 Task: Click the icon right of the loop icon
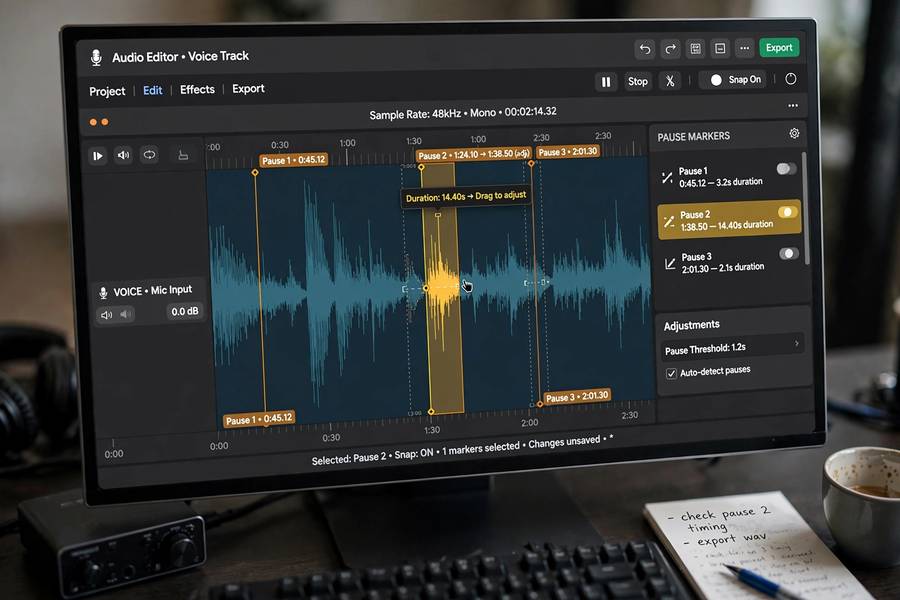coord(183,155)
